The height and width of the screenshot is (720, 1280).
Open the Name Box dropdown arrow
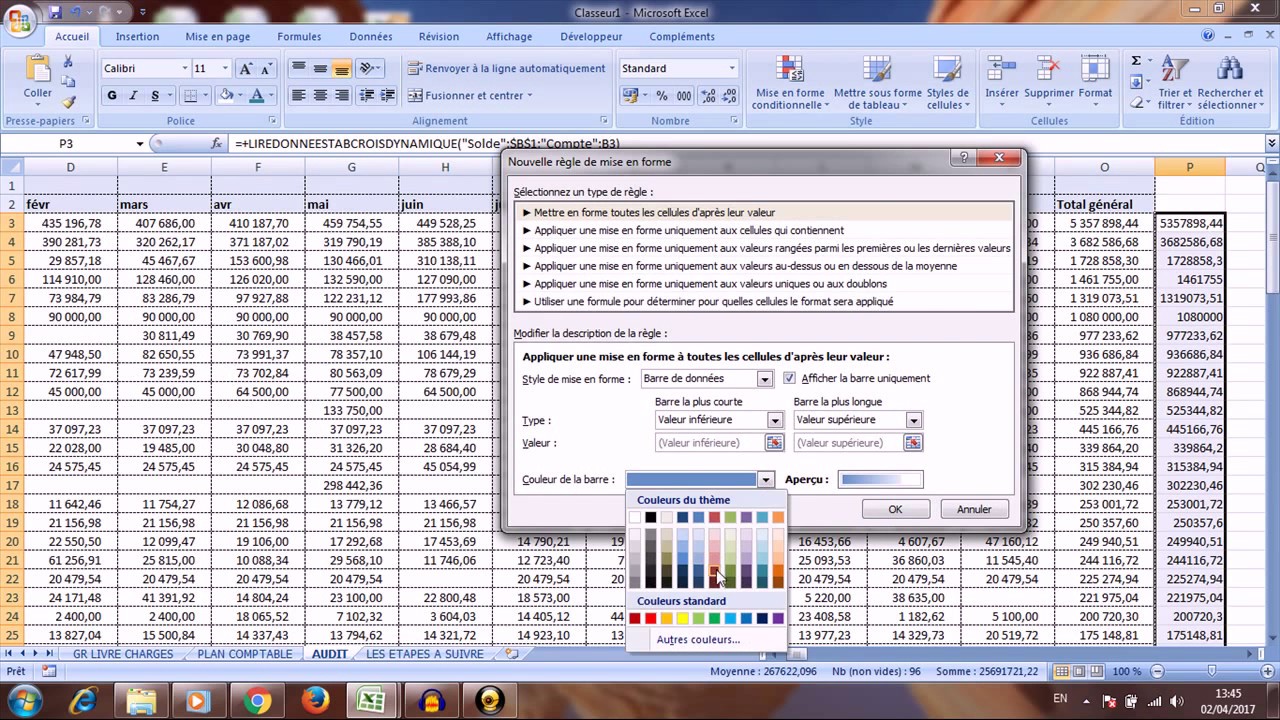tap(140, 144)
